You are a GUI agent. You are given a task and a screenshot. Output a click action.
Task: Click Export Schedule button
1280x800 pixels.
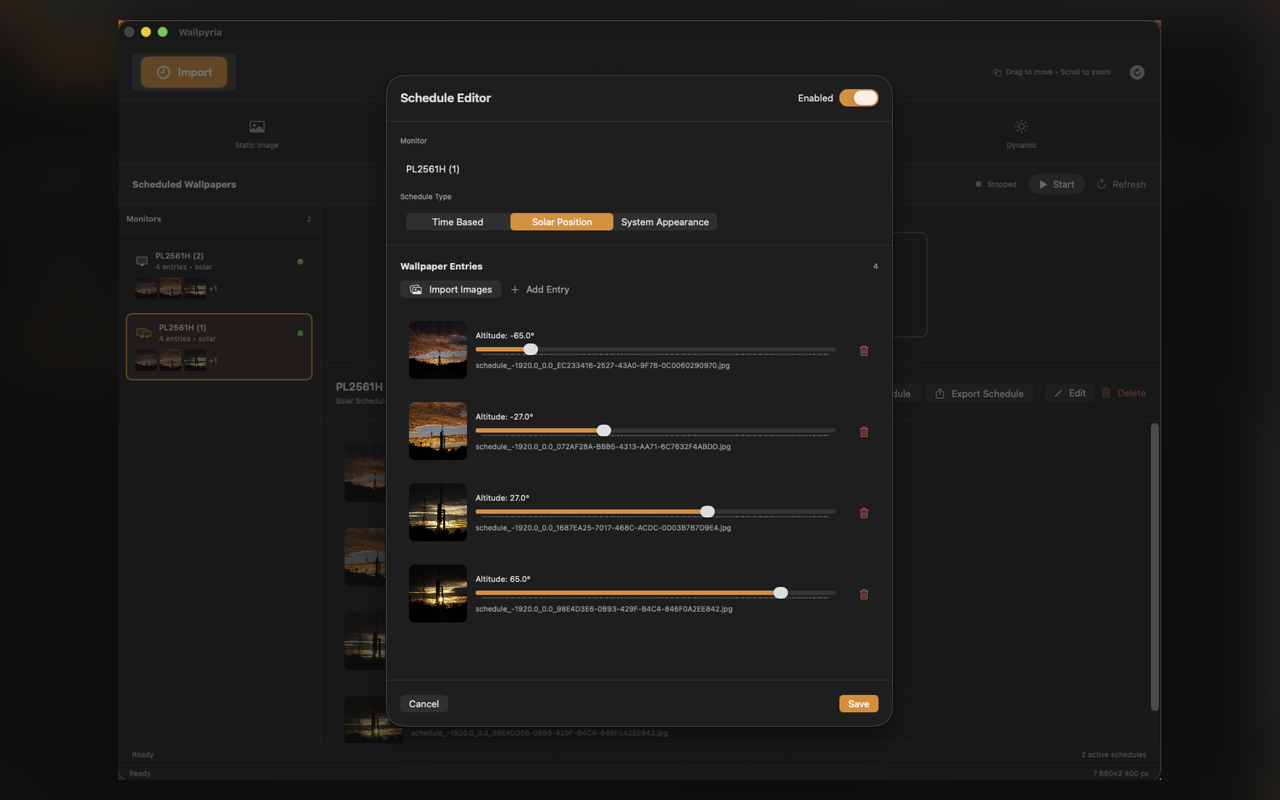pyautogui.click(x=979, y=393)
